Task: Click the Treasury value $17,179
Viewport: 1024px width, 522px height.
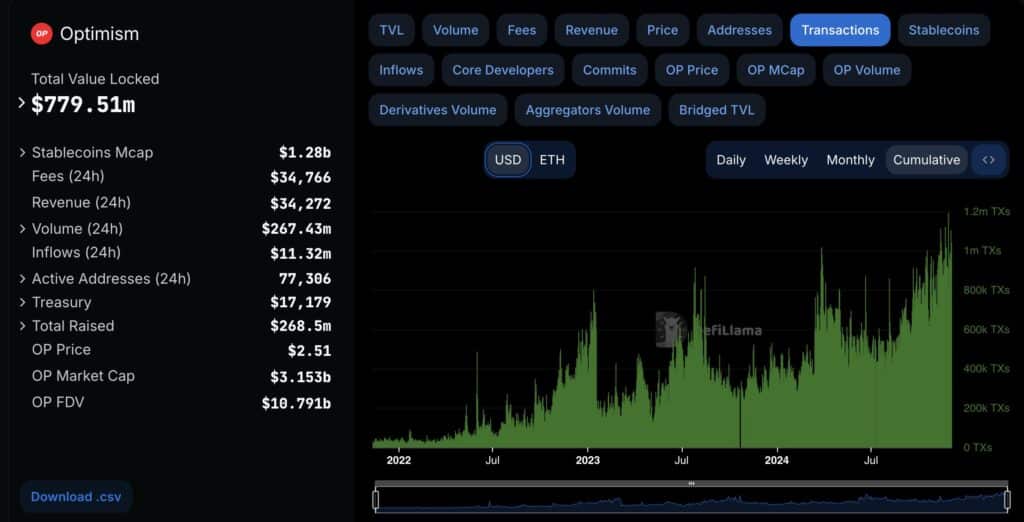Action: (300, 302)
